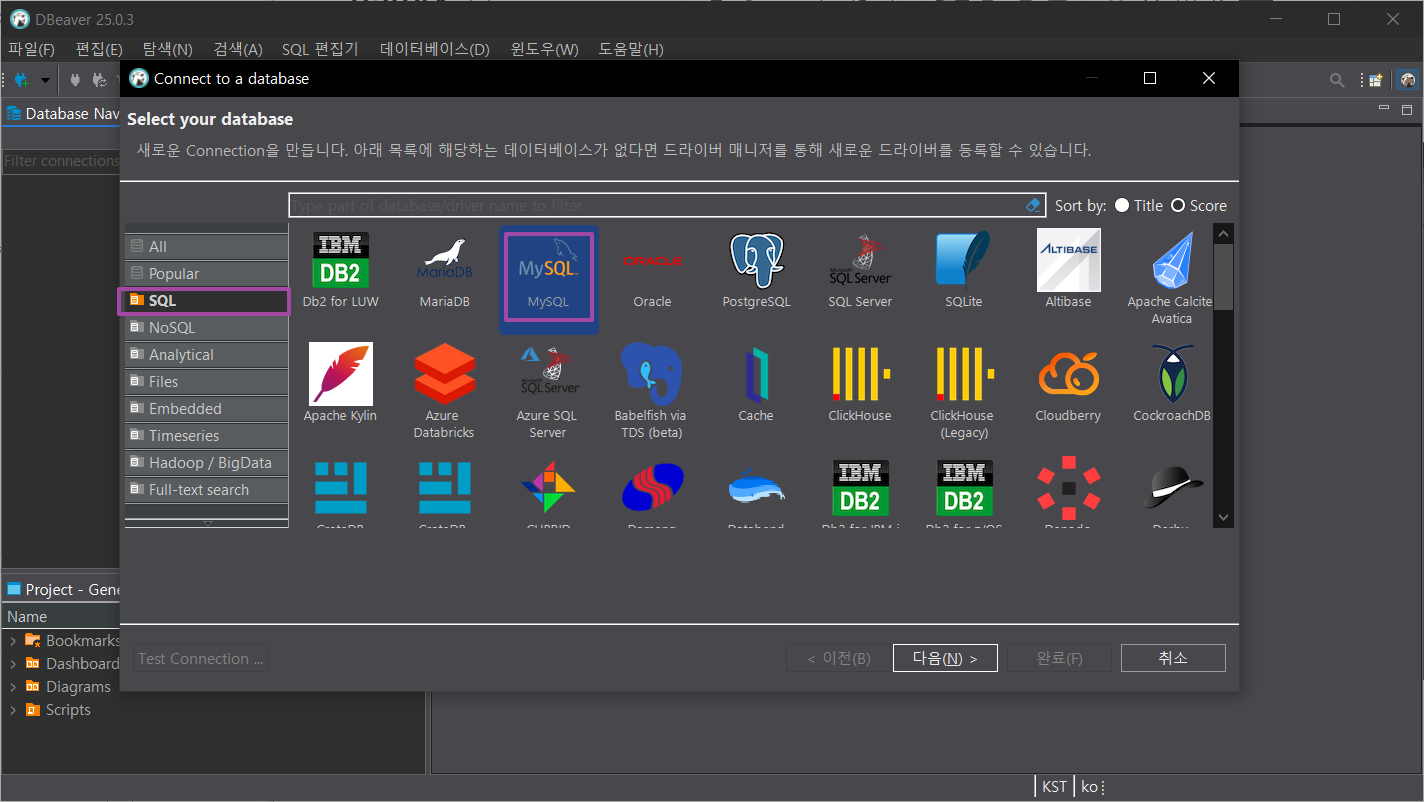The width and height of the screenshot is (1424, 802).
Task: Pick the ClickHouse (Legacy) icon
Action: point(963,373)
